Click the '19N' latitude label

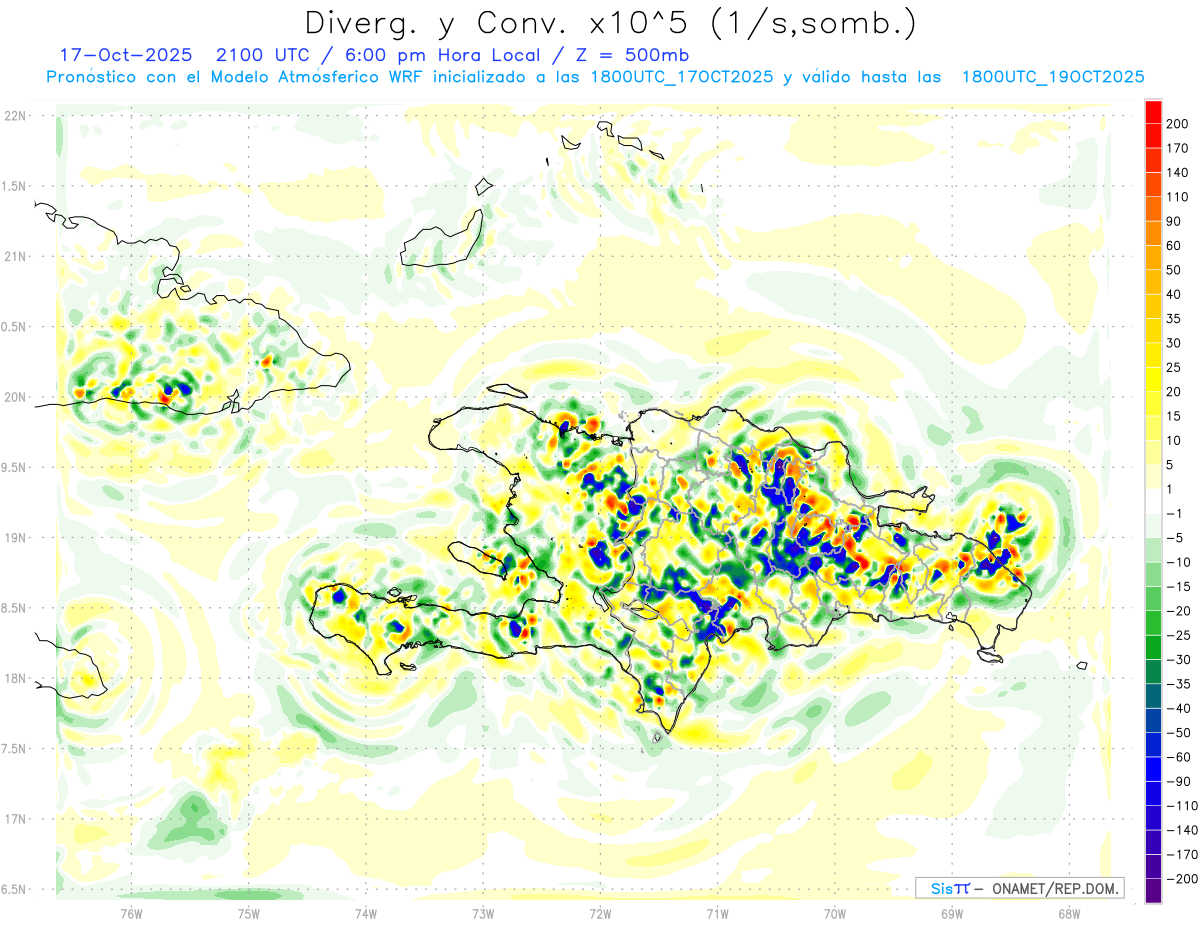pyautogui.click(x=15, y=538)
